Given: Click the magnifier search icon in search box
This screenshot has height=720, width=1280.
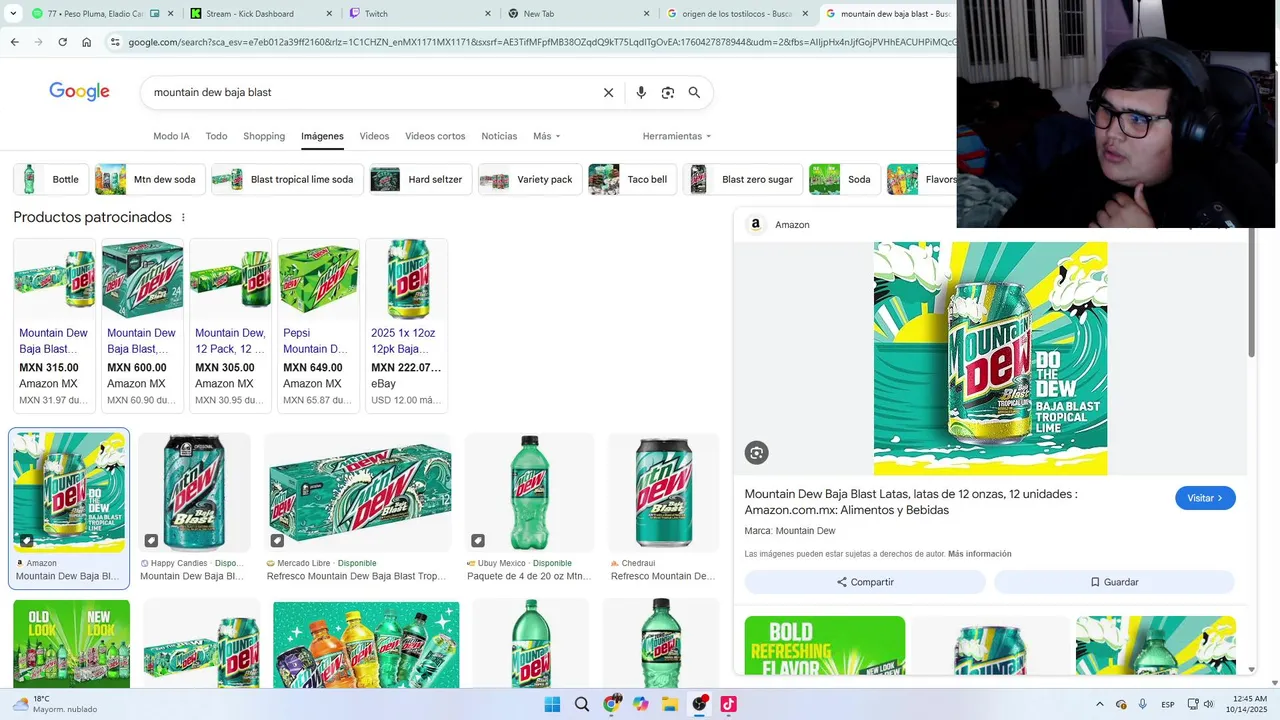Looking at the screenshot, I should click(x=694, y=92).
